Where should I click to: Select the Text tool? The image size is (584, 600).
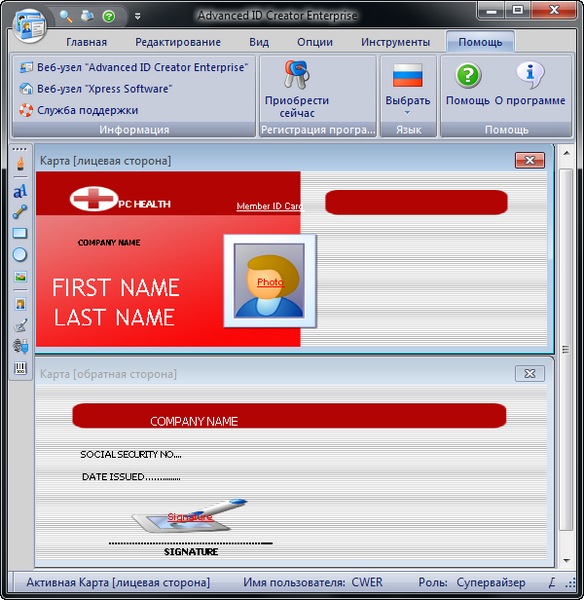pos(20,191)
